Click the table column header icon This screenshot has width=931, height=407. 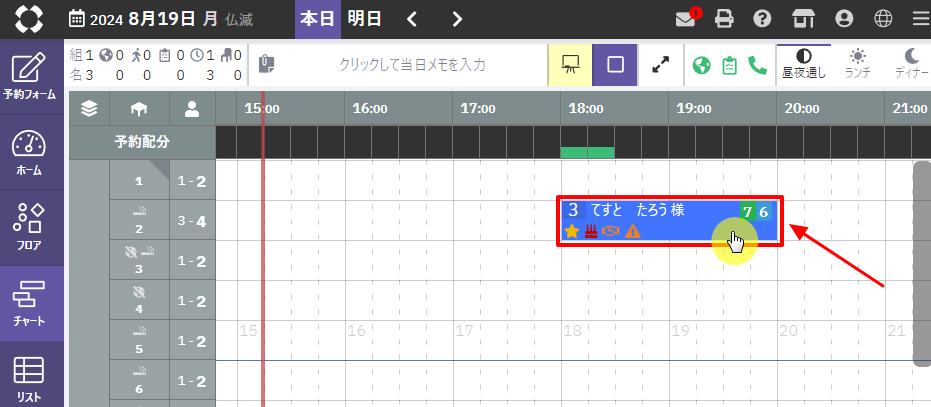pyautogui.click(x=139, y=109)
